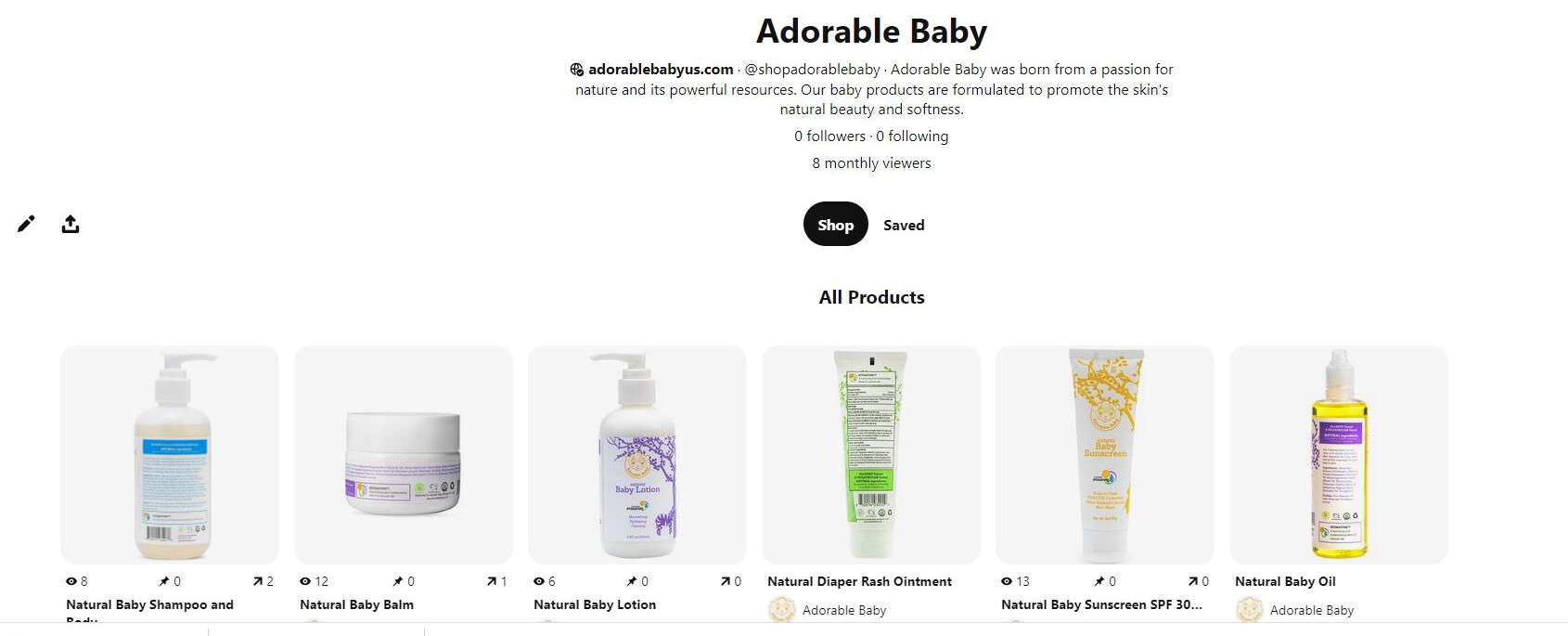This screenshot has width=1568, height=636.
Task: Click the 0 following link
Action: 912,136
